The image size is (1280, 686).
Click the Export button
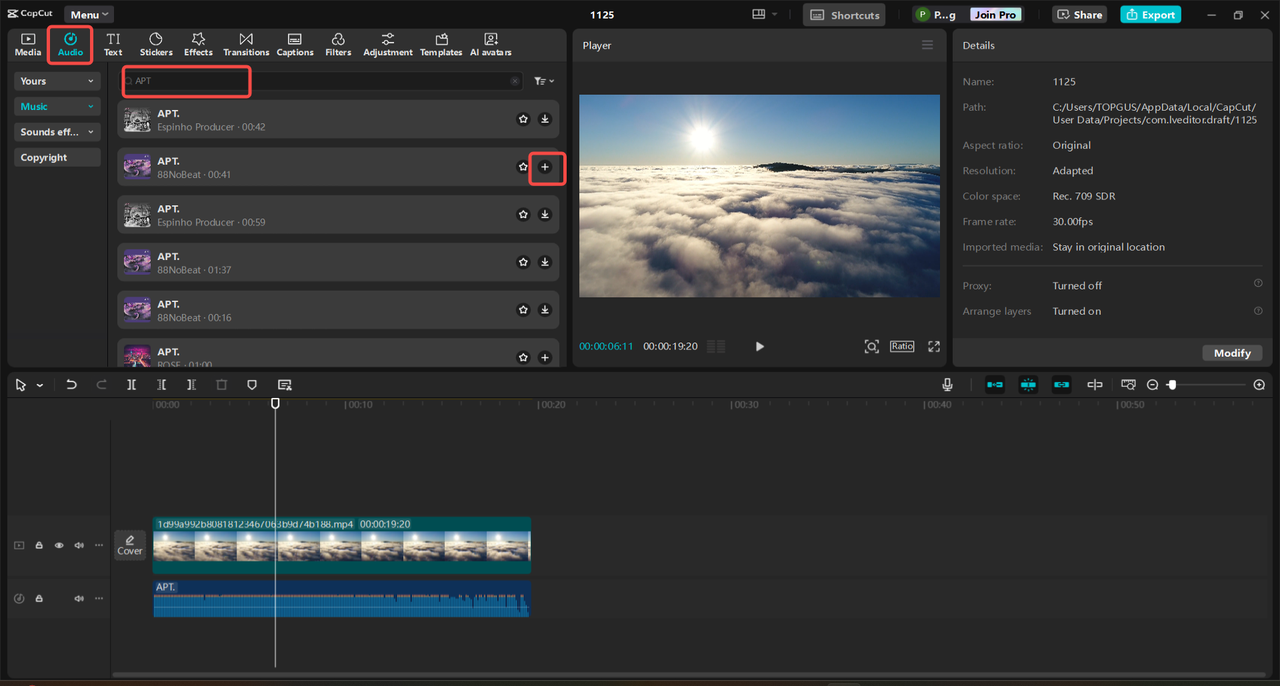(x=1150, y=15)
